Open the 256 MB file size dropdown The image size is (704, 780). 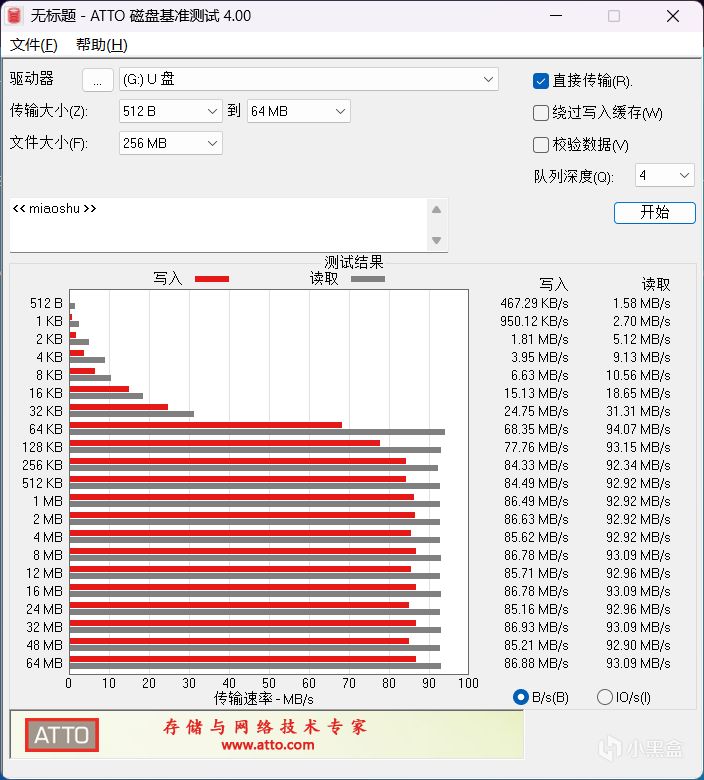171,143
